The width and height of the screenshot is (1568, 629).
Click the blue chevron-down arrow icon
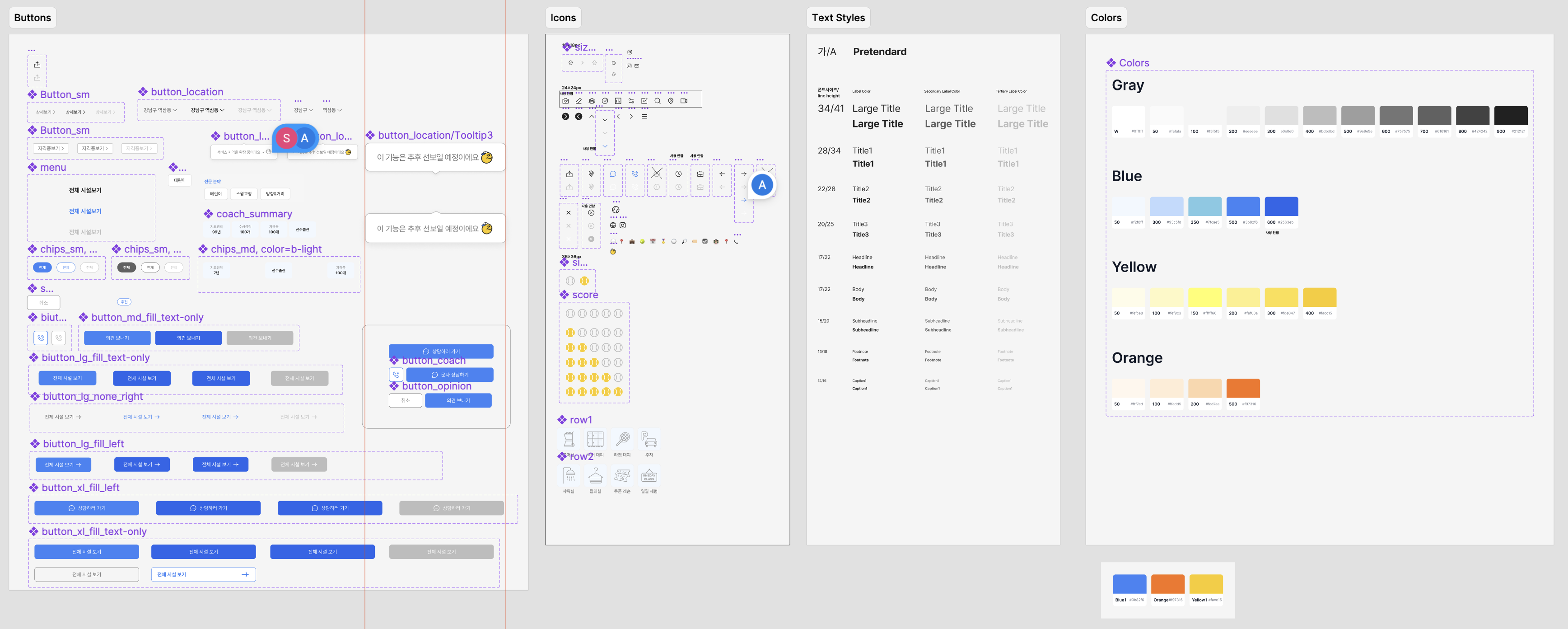click(x=604, y=146)
